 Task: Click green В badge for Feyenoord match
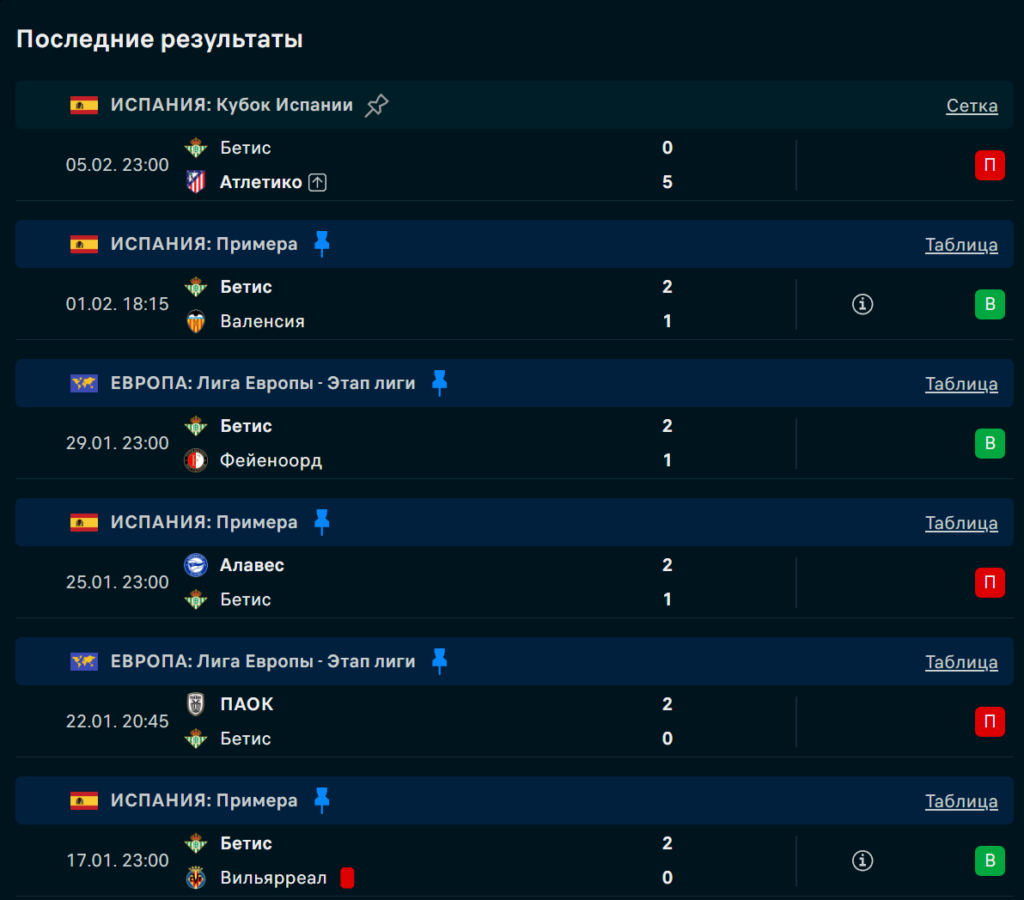(x=989, y=443)
